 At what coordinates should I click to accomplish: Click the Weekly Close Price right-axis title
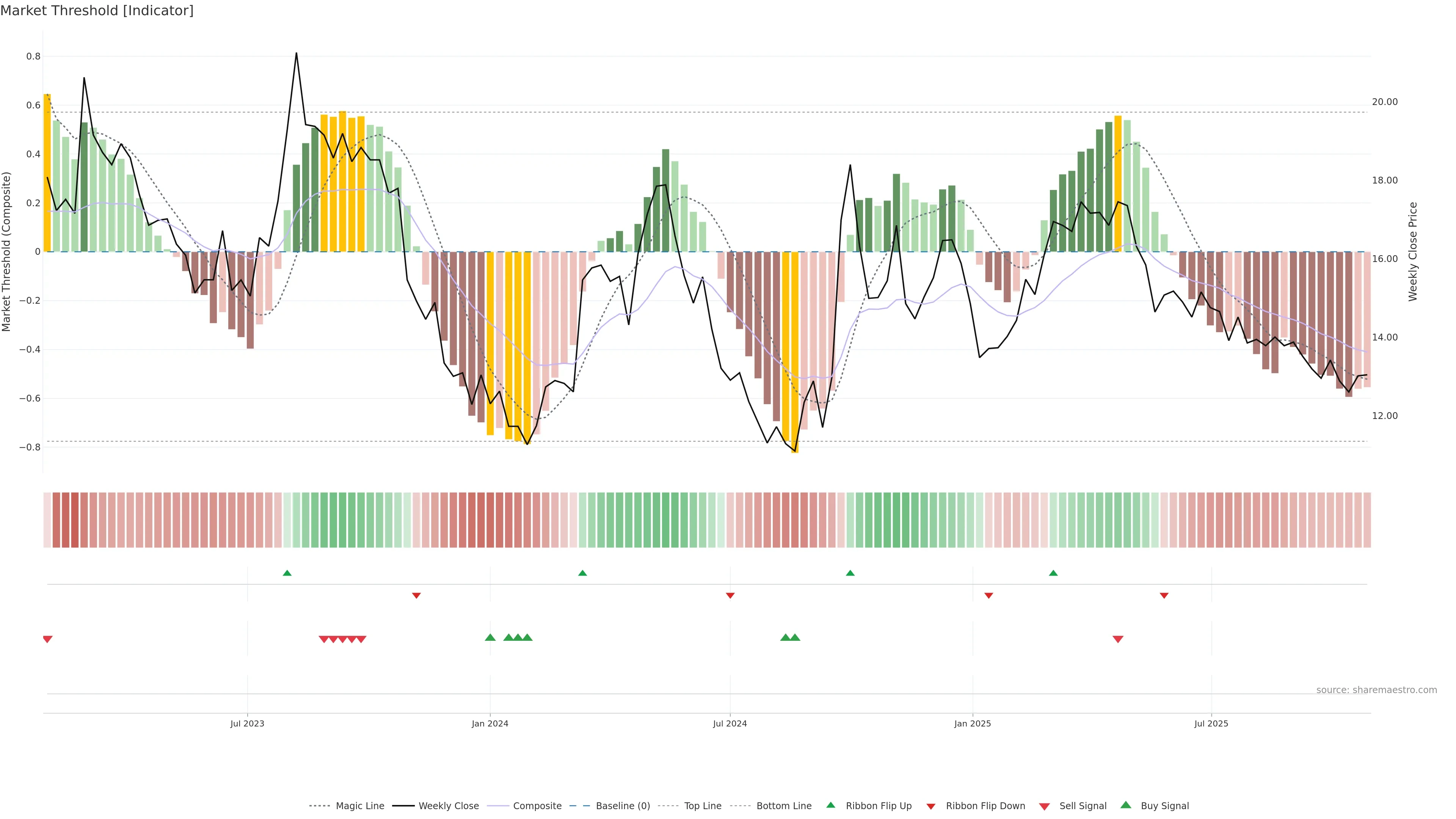(1413, 251)
